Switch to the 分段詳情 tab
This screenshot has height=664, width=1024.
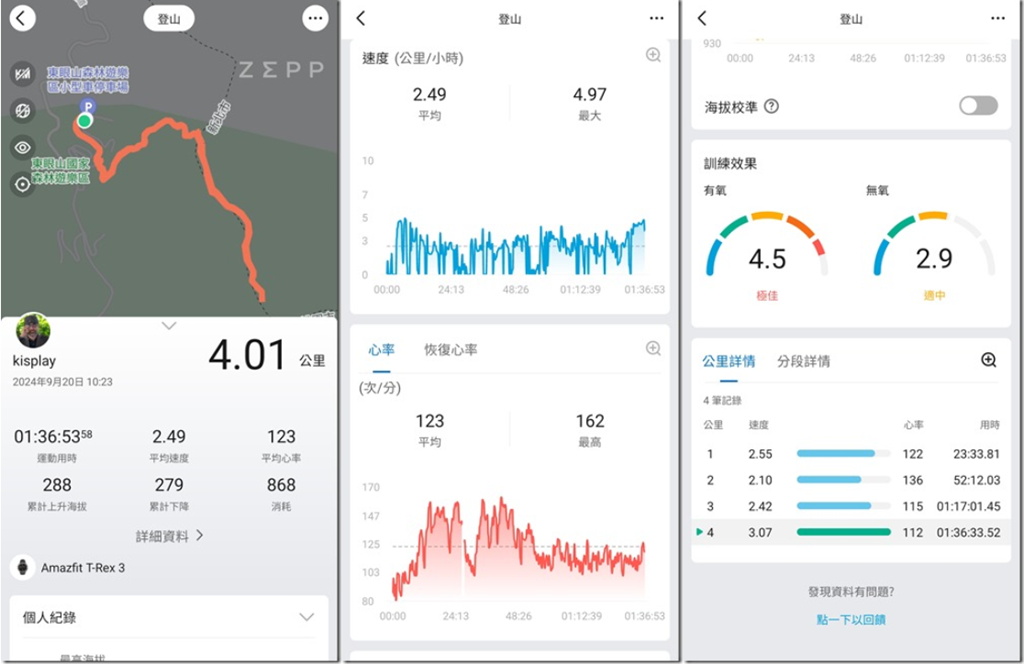[x=803, y=361]
